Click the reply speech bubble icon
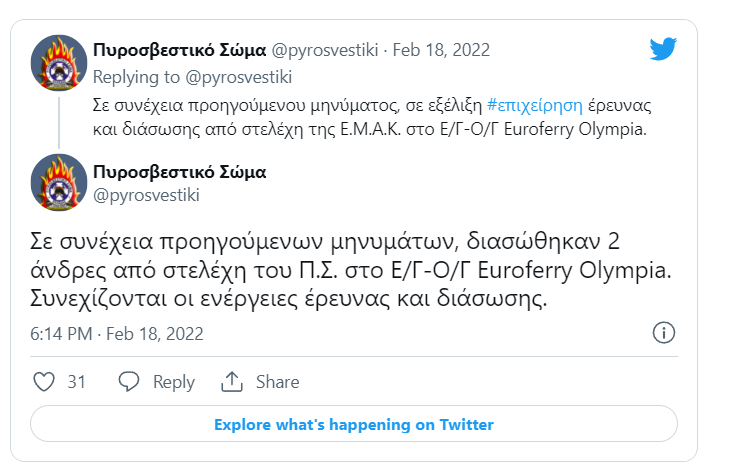Viewport: 737px width, 475px height. coord(129,382)
